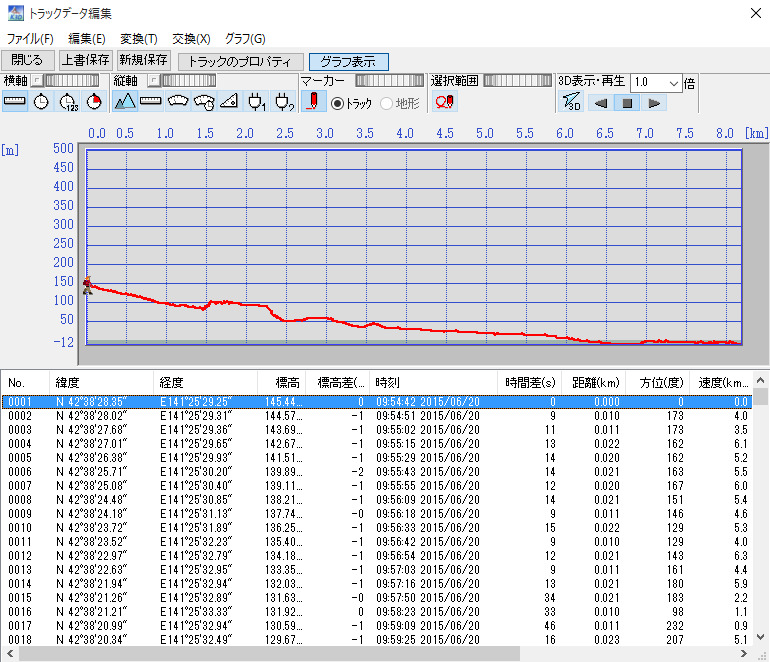Click the 上書保存 button
The width and height of the screenshot is (770, 662).
[85, 60]
